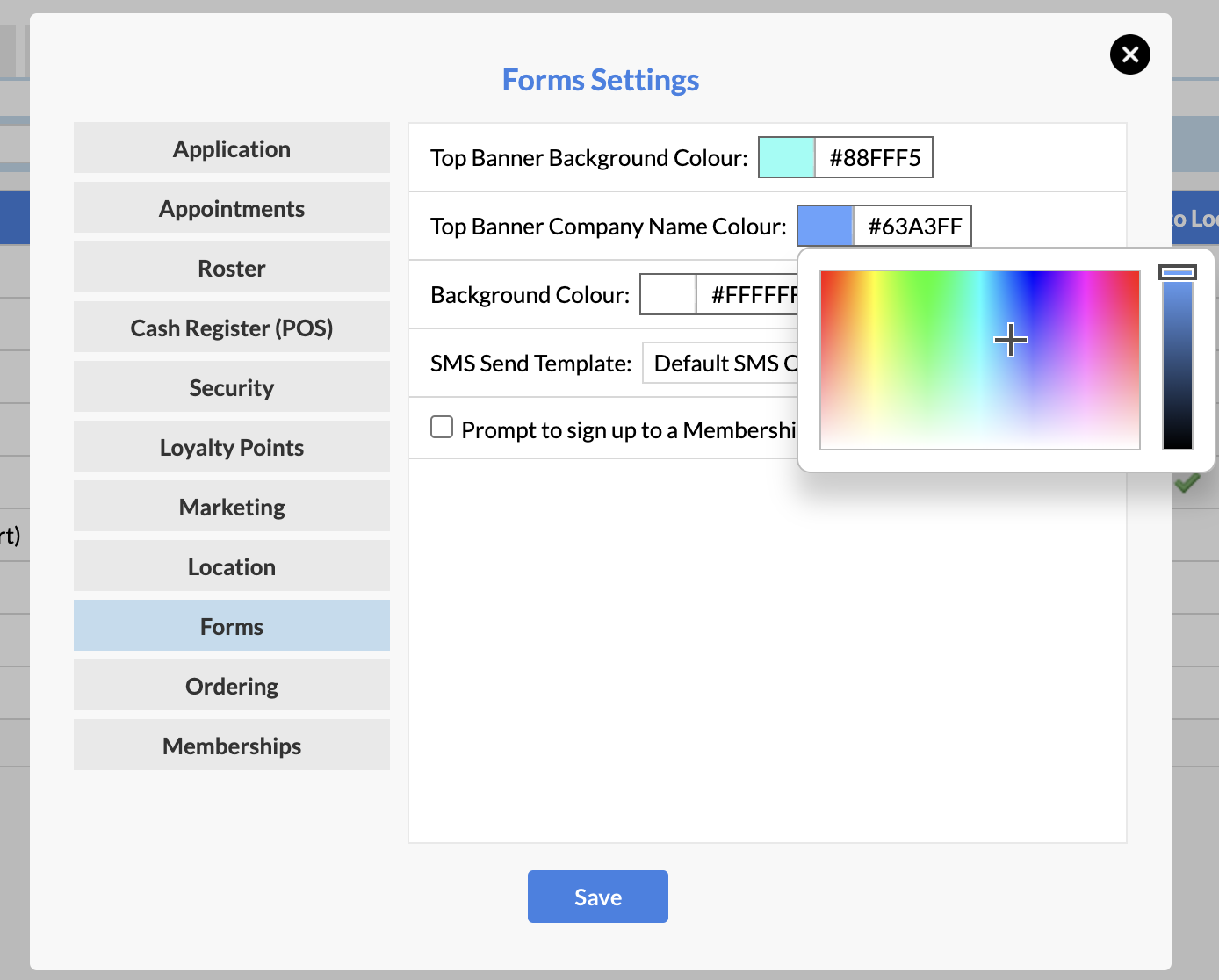The height and width of the screenshot is (980, 1219).
Task: Click the #63A3FF hex colour field
Action: click(x=912, y=226)
